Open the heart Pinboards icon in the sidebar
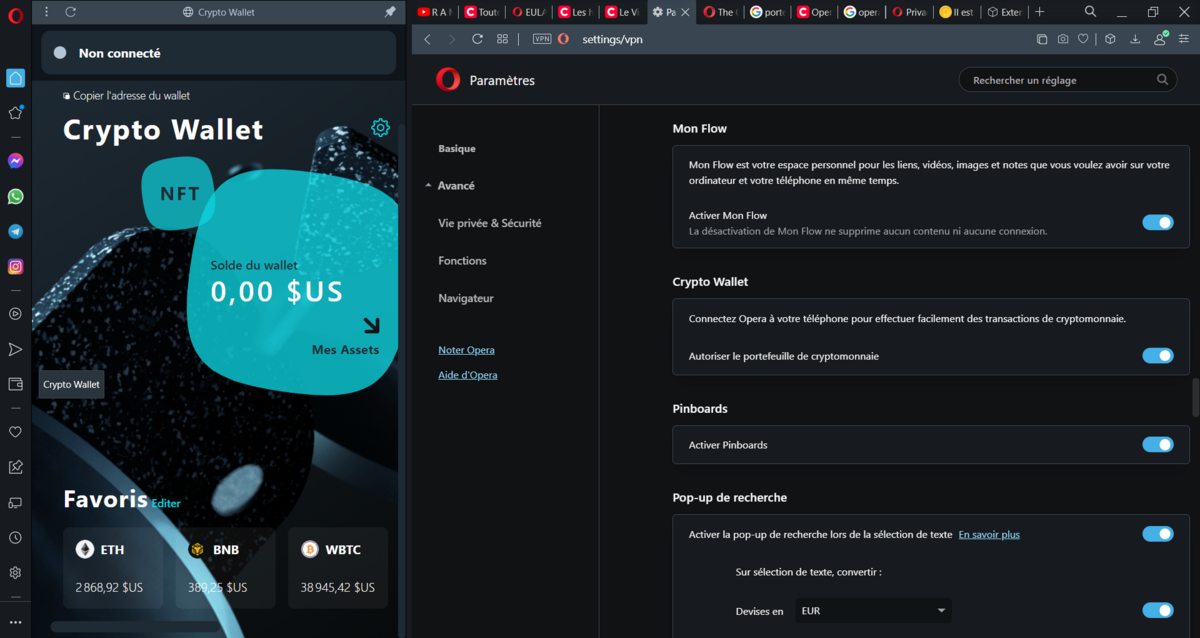Screen dimensions: 1200x638 pos(15,432)
